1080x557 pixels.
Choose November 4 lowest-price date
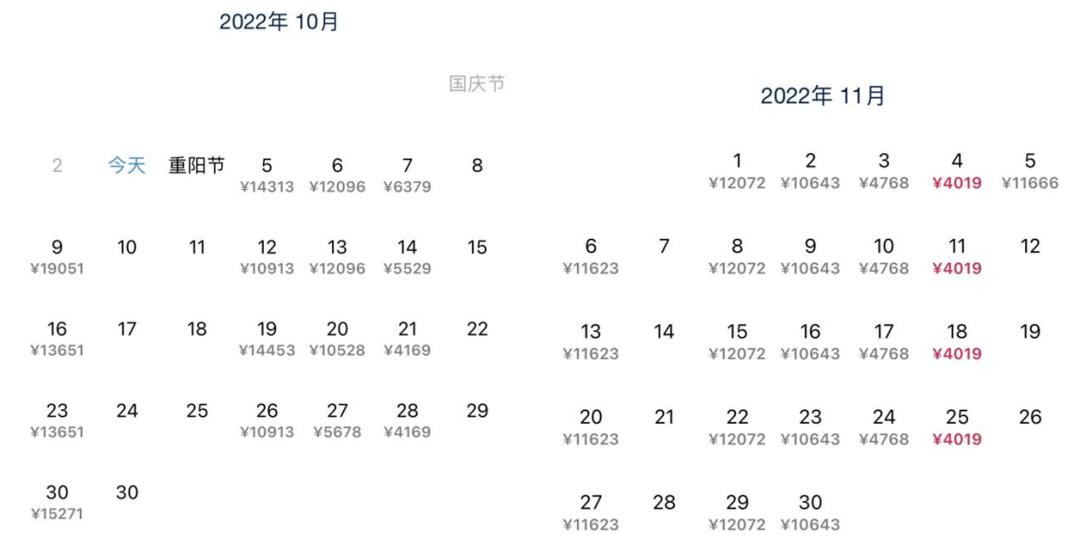click(957, 170)
